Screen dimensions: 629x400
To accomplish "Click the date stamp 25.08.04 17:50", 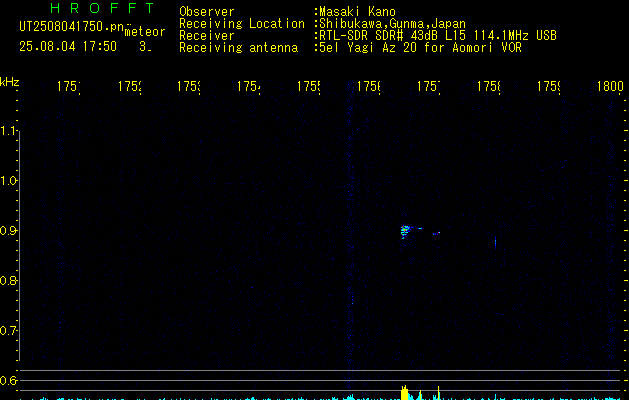I will pyautogui.click(x=68, y=47).
